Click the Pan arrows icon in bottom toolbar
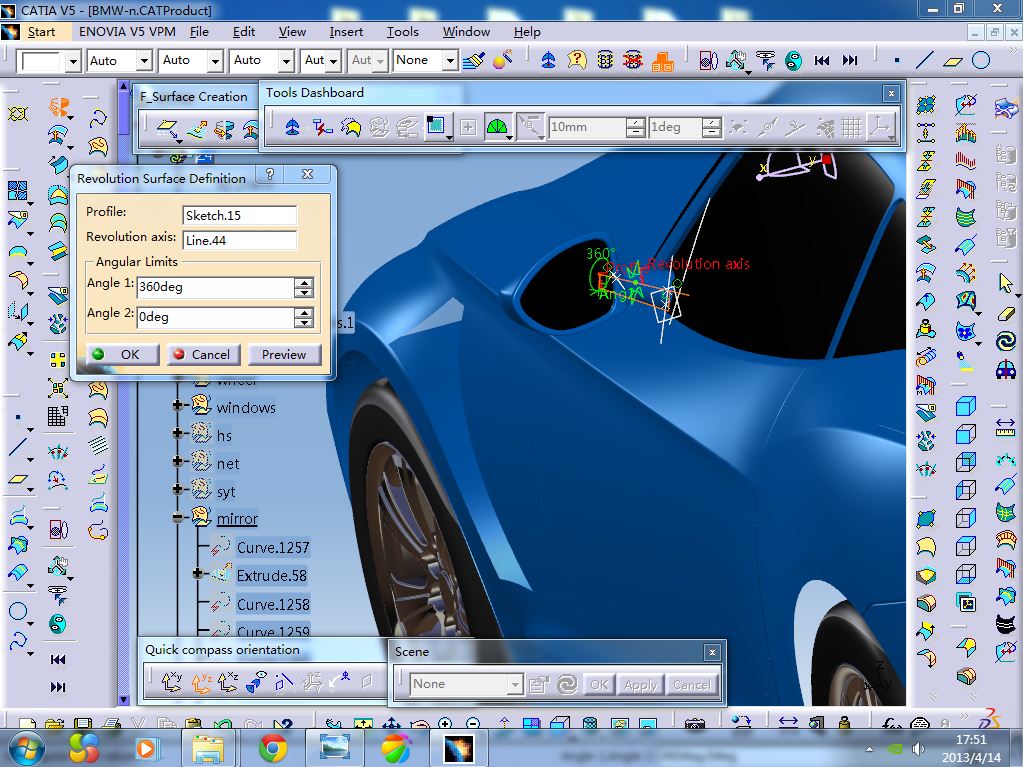The image size is (1023, 767). (391, 723)
